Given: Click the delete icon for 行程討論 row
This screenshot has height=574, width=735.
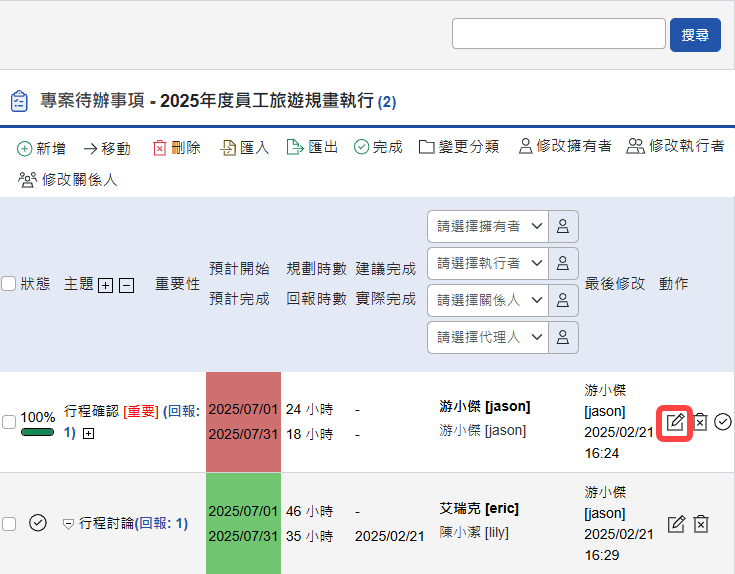Looking at the screenshot, I should point(701,524).
